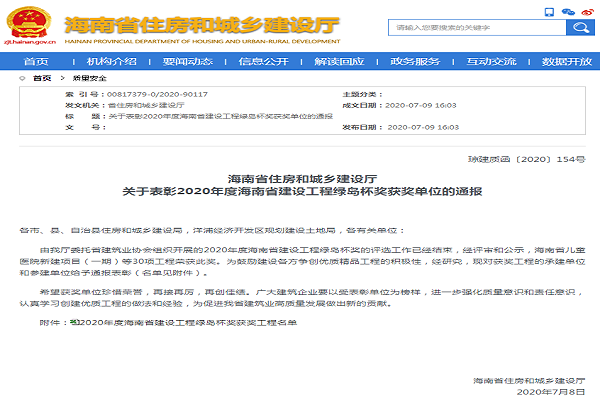Select 信息公开 in the navigation bar
The height and width of the screenshot is (400, 600).
pyautogui.click(x=263, y=61)
